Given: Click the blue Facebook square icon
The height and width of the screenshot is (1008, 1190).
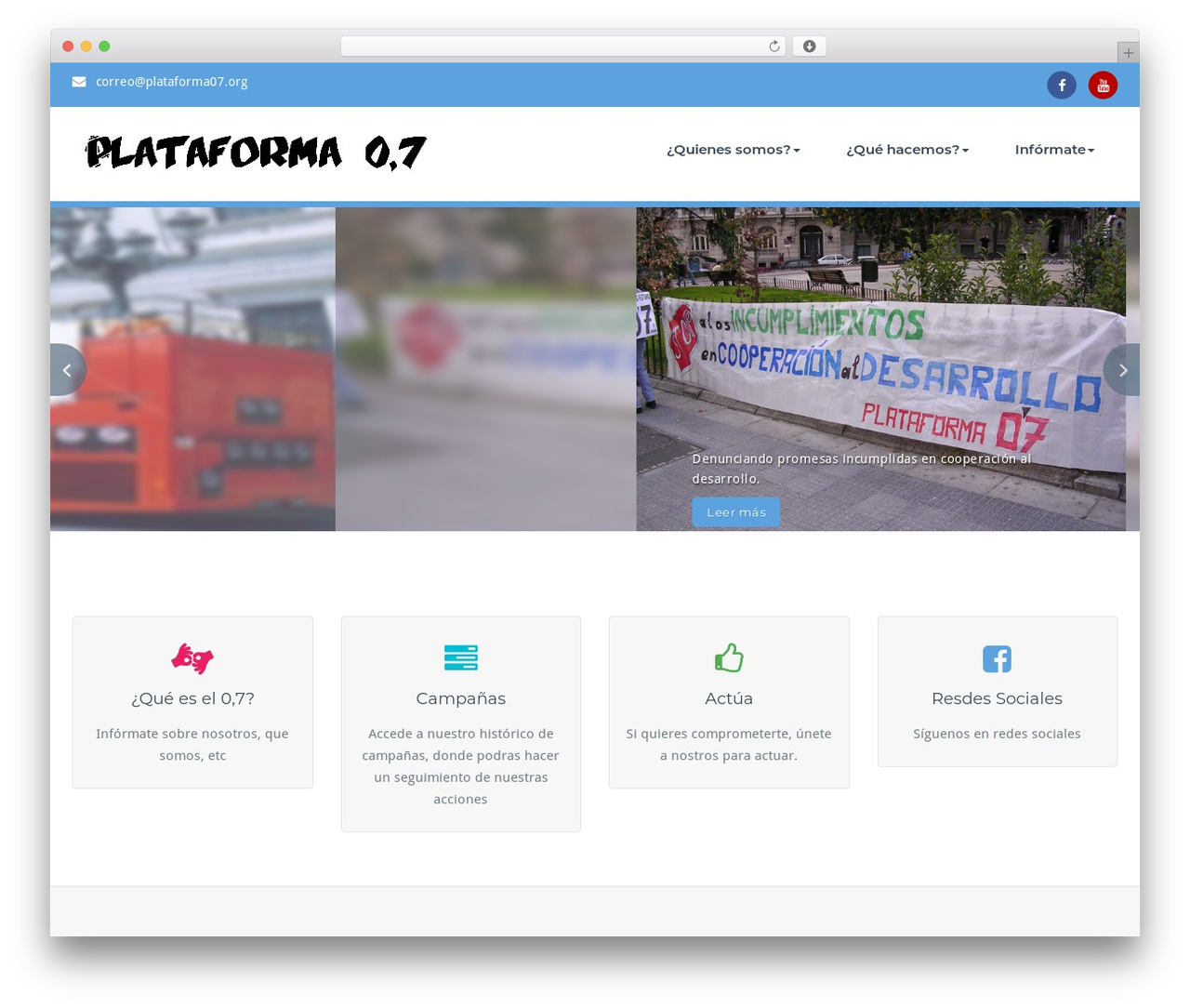Looking at the screenshot, I should (997, 658).
